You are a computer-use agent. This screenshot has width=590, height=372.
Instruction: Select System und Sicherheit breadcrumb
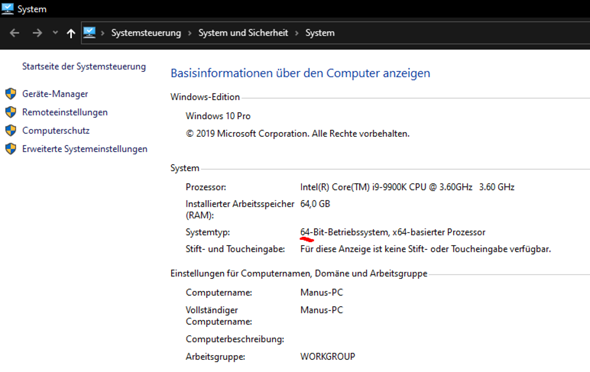(243, 33)
